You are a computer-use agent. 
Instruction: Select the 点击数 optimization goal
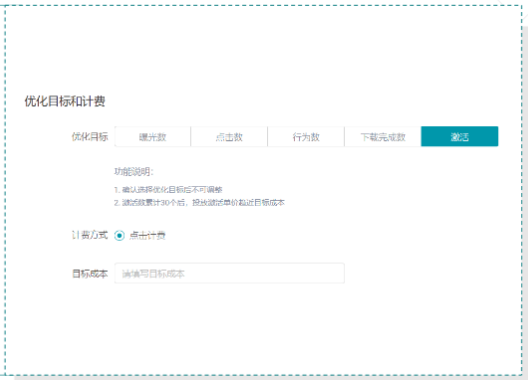pyautogui.click(x=229, y=136)
